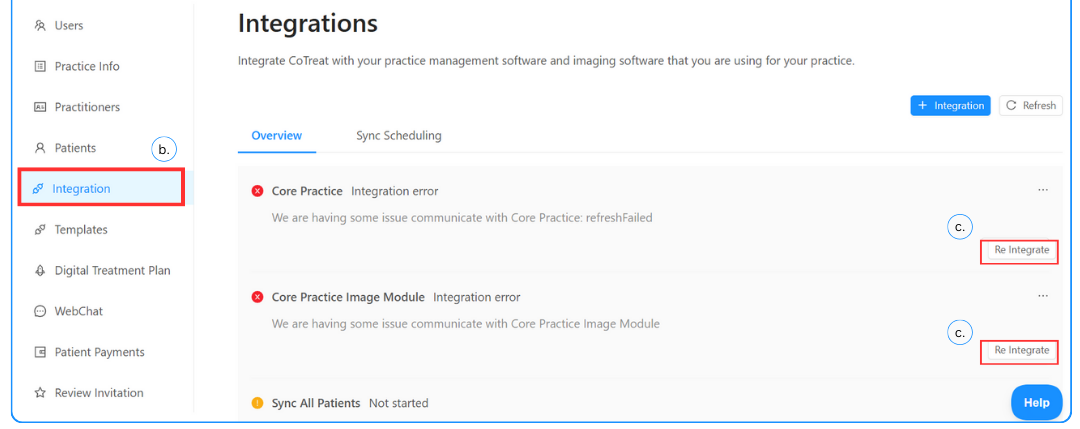Screen dimensions: 1080x429
Task: Open more options for Core Practice Image Module
Action: point(1043,296)
